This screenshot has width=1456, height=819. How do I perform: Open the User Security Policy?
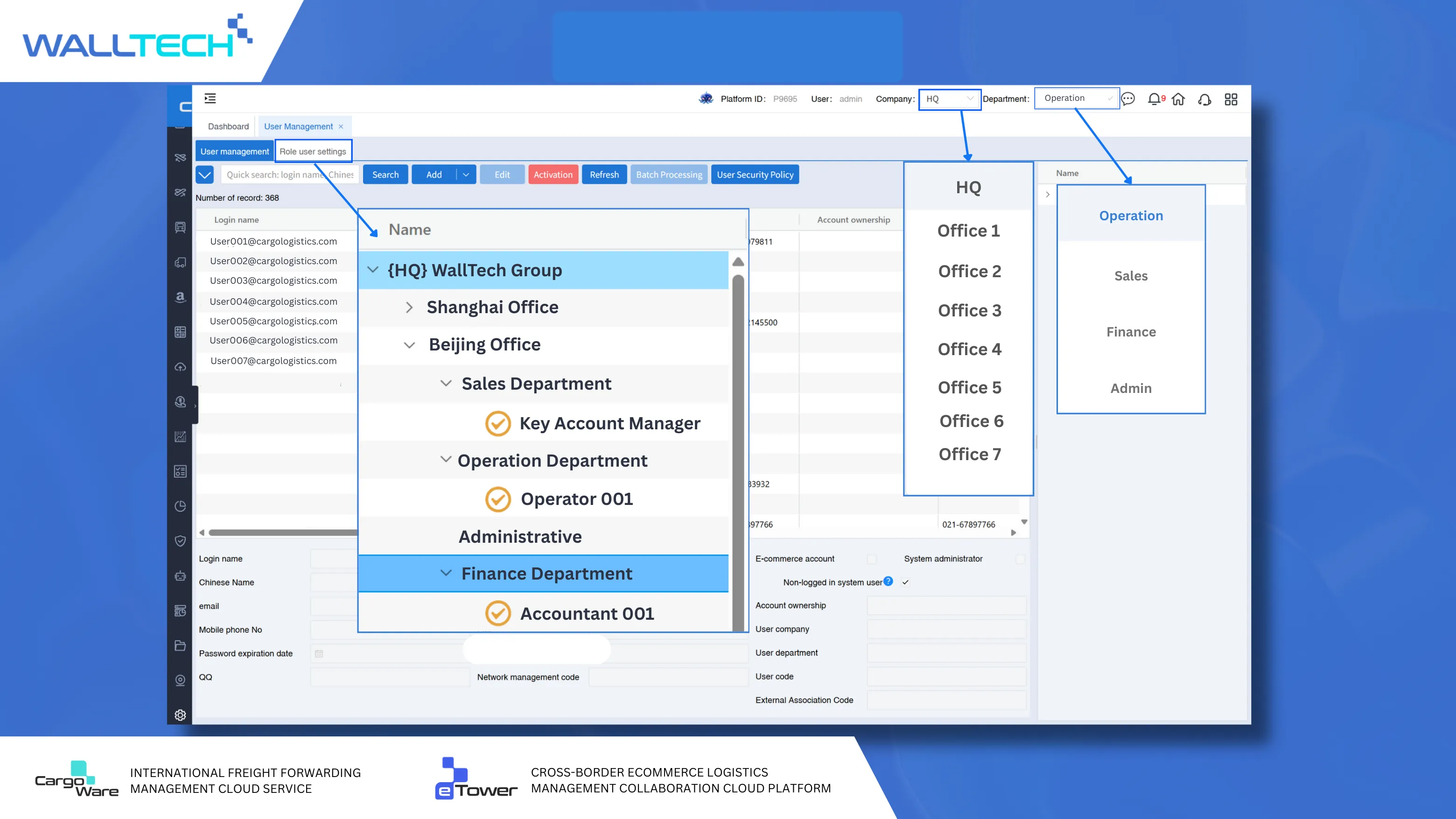[755, 175]
